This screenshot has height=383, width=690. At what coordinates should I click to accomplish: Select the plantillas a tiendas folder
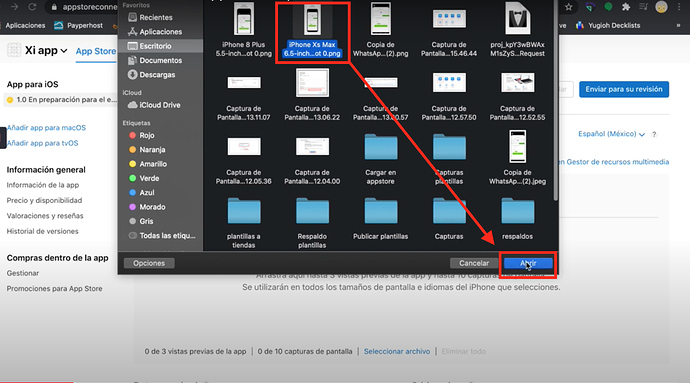(243, 223)
